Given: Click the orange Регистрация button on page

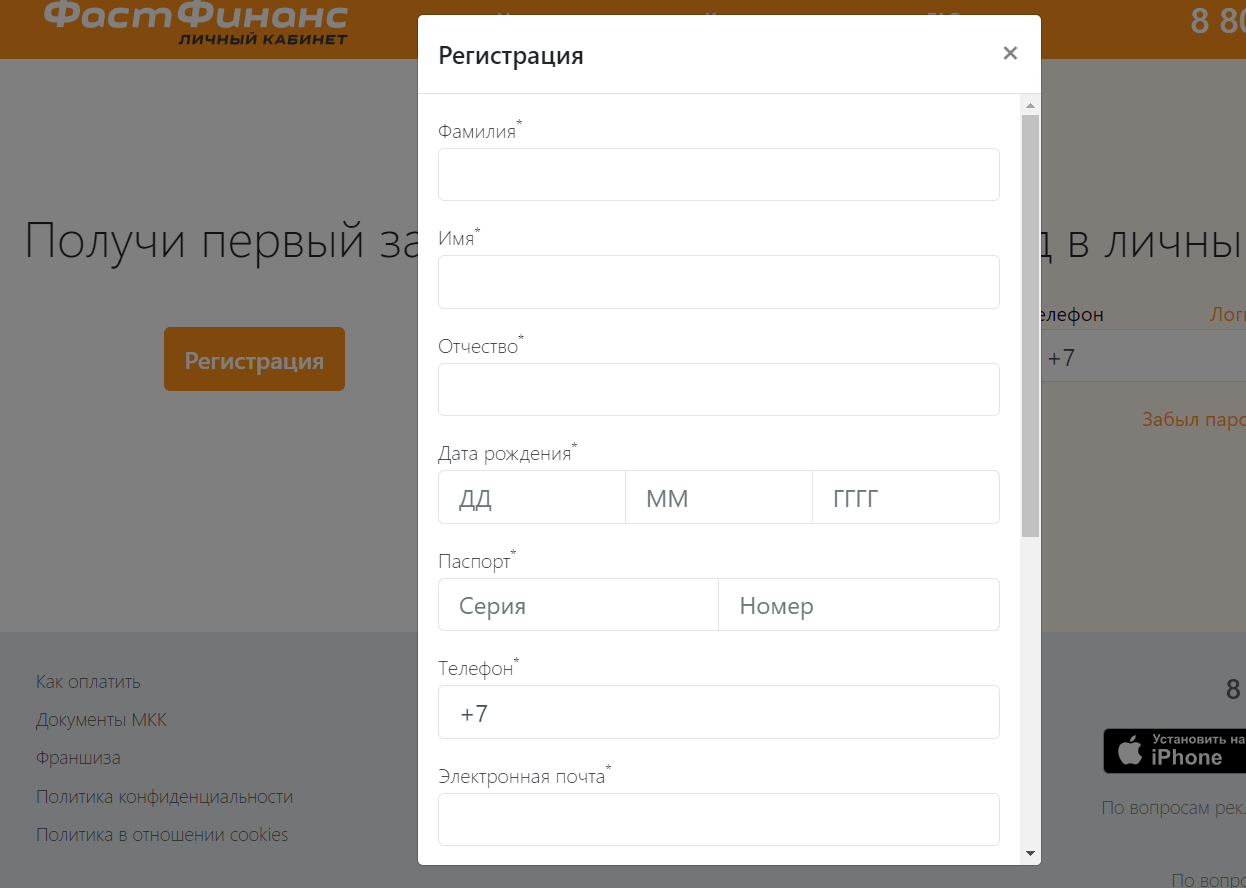Looking at the screenshot, I should pos(254,359).
